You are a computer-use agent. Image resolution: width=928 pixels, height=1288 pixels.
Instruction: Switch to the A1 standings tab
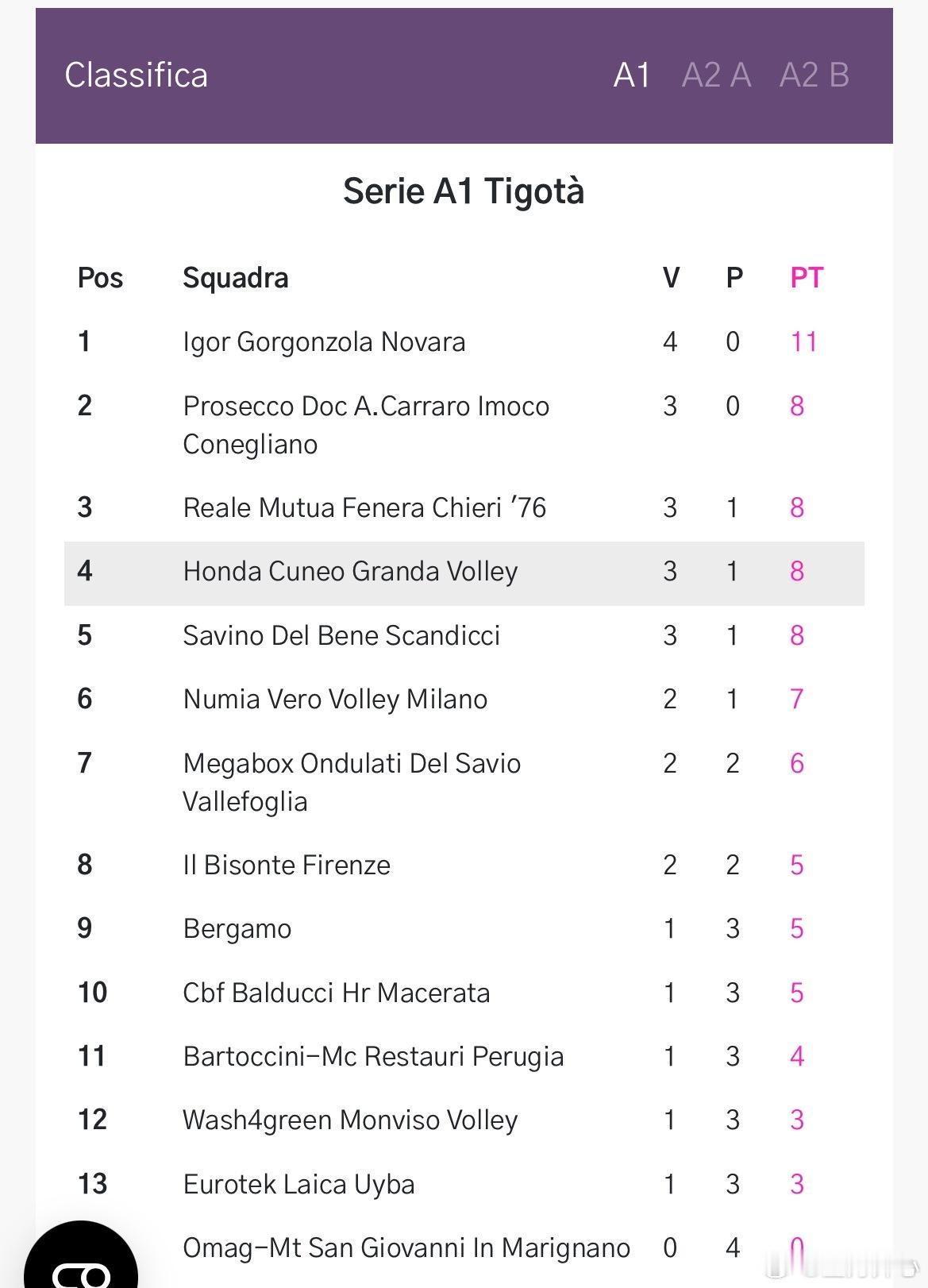click(x=632, y=76)
